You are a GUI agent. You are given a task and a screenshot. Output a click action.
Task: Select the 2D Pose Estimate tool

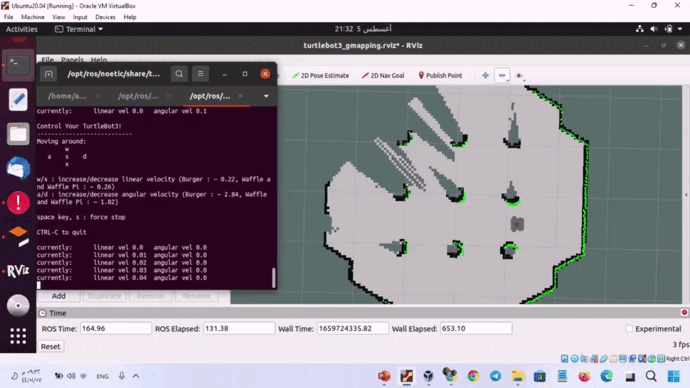pyautogui.click(x=320, y=76)
